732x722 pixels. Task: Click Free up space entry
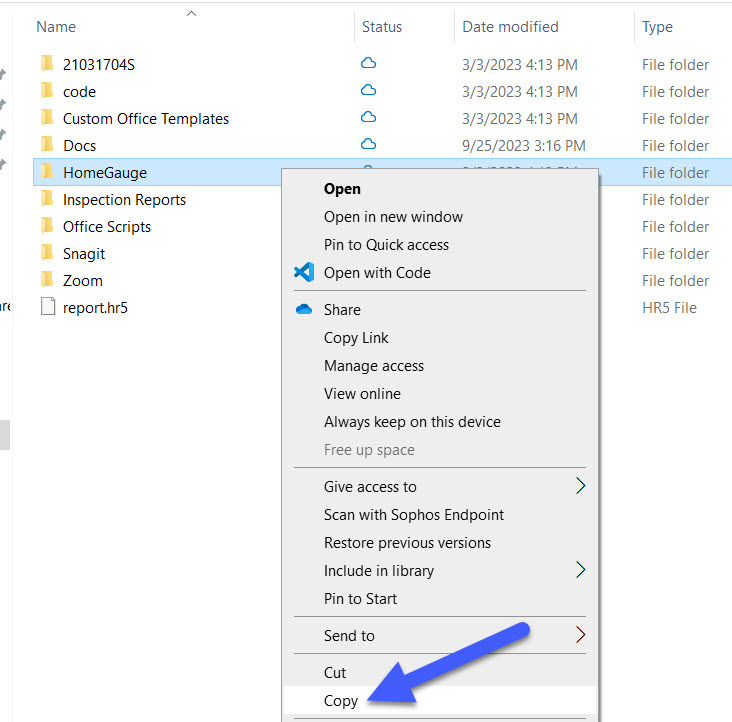click(369, 450)
